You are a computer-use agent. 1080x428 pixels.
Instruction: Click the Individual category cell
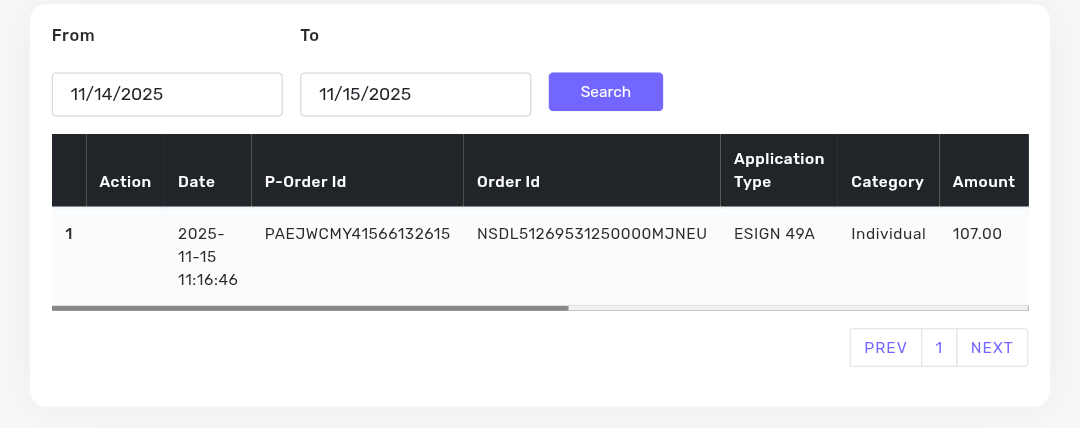888,234
